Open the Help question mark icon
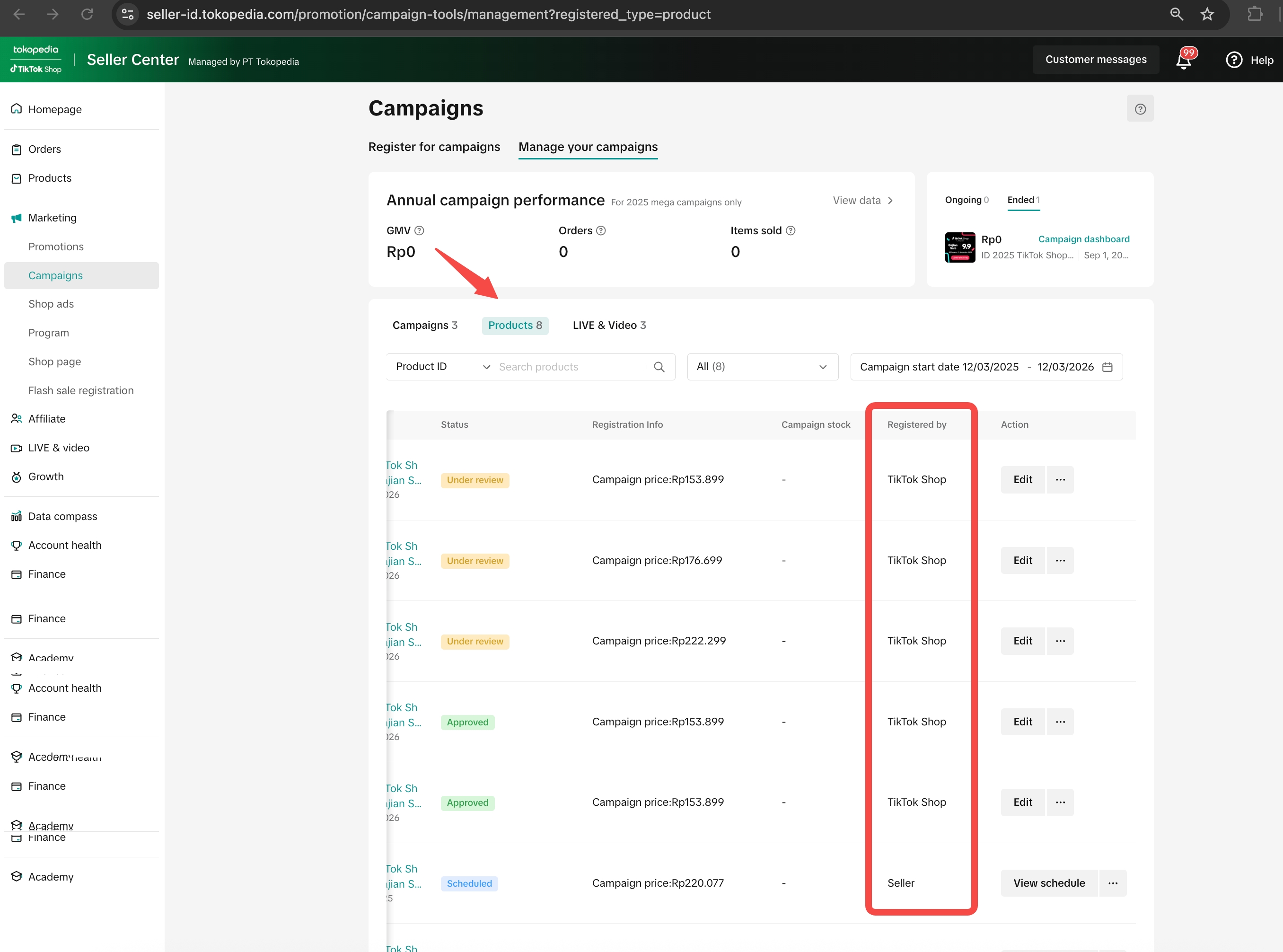This screenshot has height=952, width=1283. [1233, 60]
